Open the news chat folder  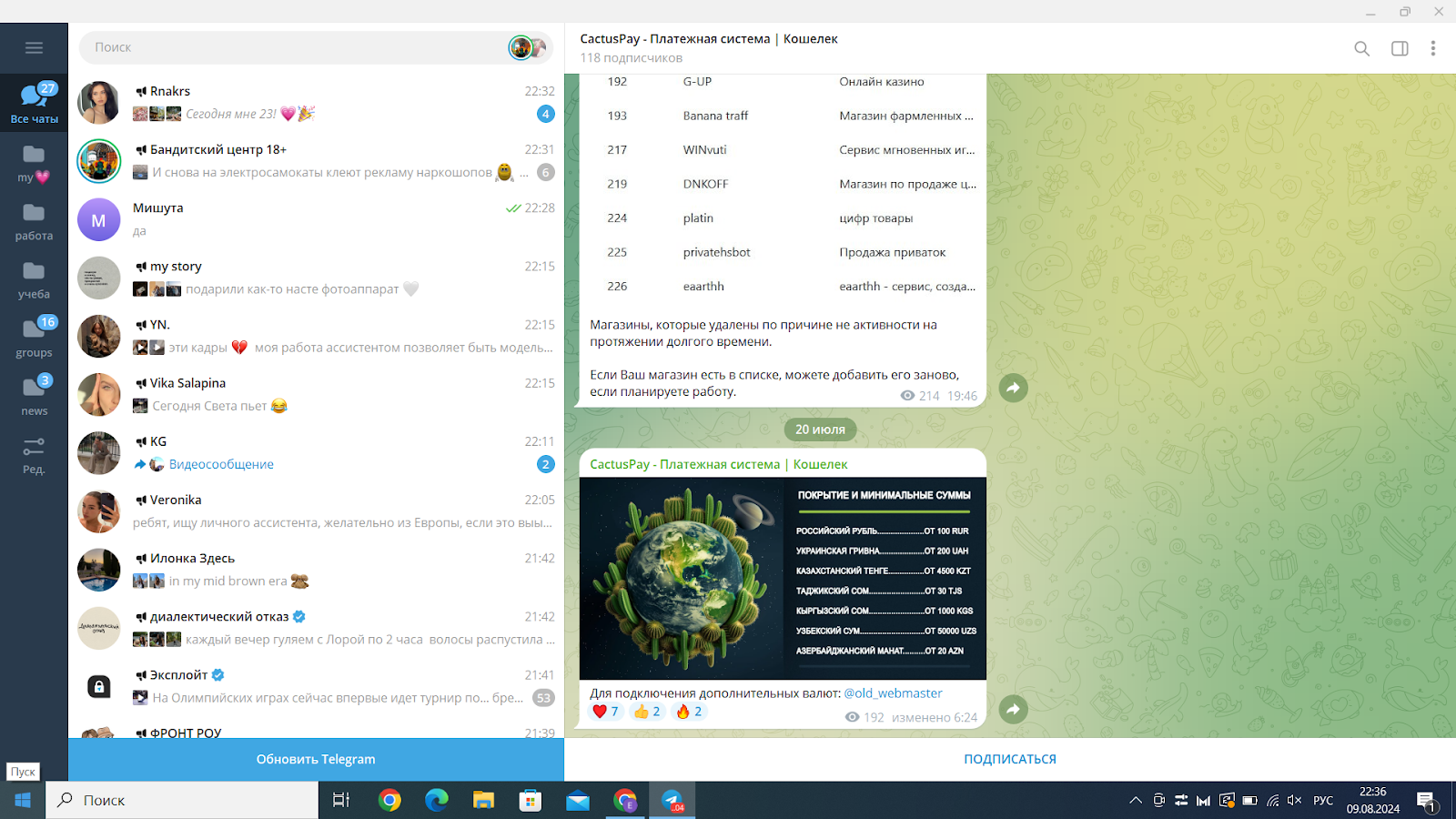coord(34,396)
